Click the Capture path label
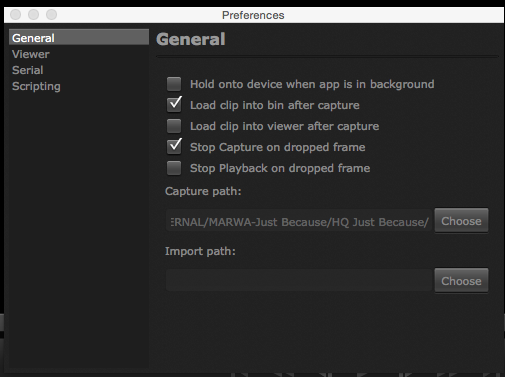Image resolution: width=505 pixels, height=377 pixels. [x=203, y=191]
